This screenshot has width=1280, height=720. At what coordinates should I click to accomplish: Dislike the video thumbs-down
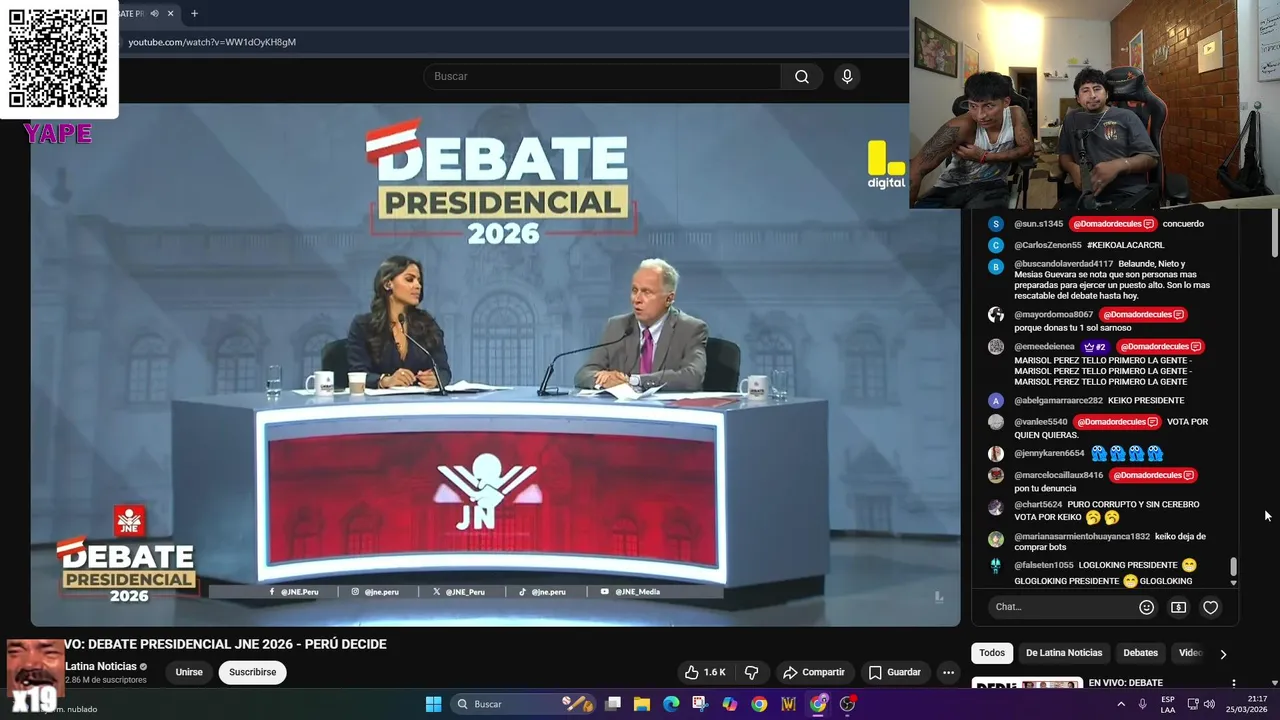752,672
